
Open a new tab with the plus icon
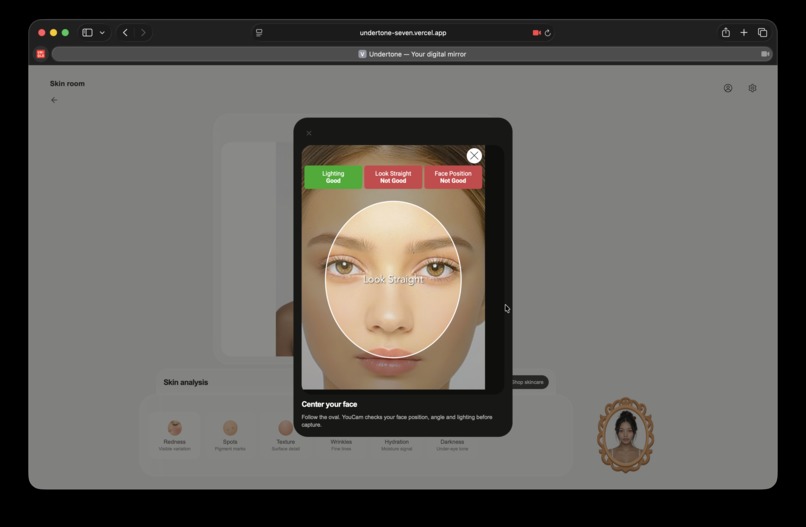[x=744, y=32]
